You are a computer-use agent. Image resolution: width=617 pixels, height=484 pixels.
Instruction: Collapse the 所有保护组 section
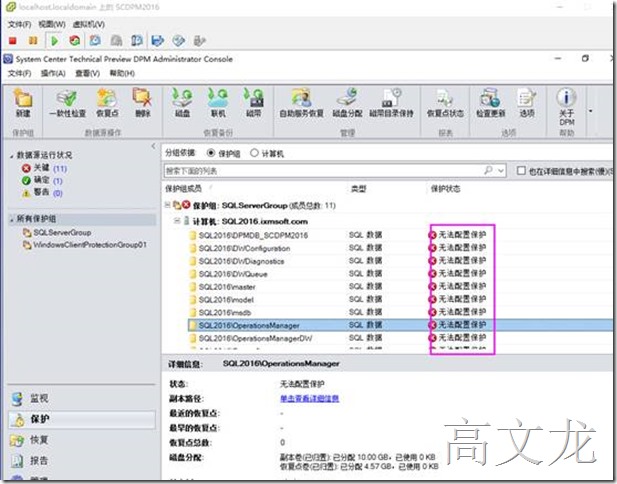click(x=12, y=220)
